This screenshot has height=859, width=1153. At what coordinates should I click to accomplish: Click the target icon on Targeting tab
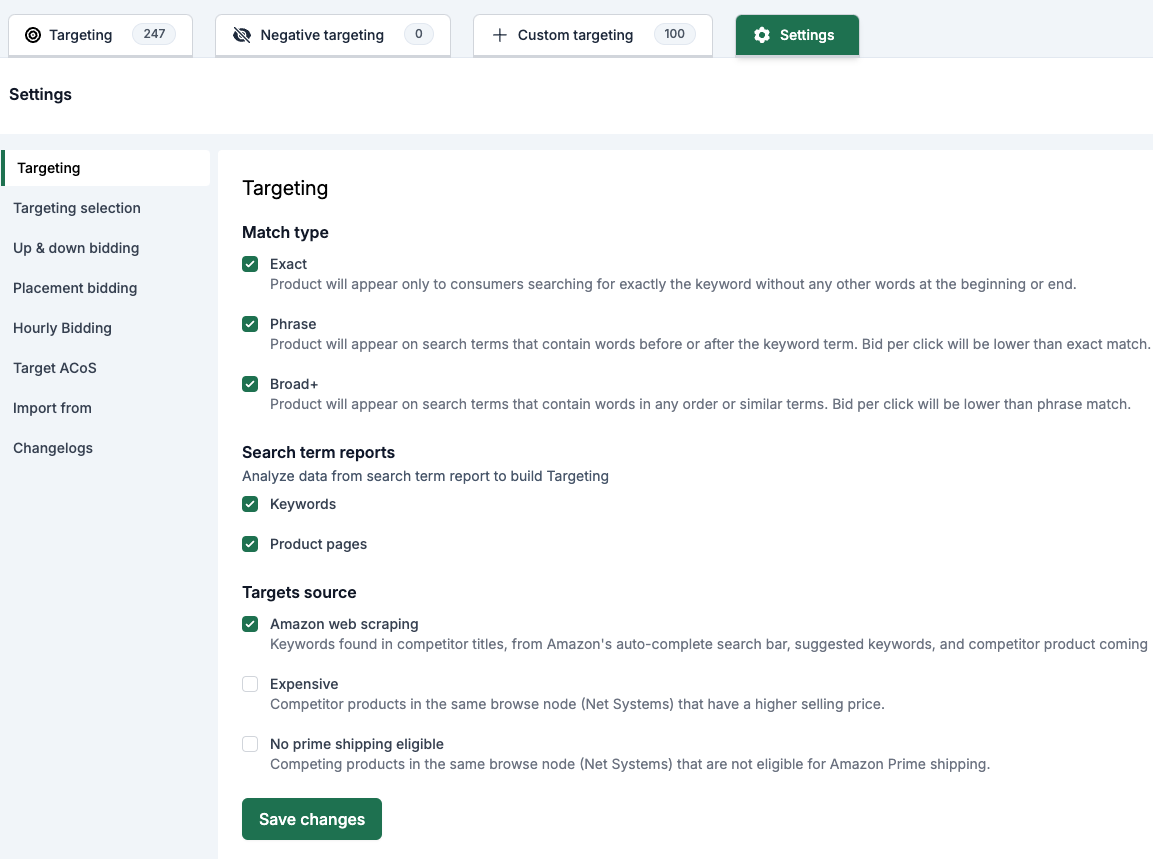point(33,35)
